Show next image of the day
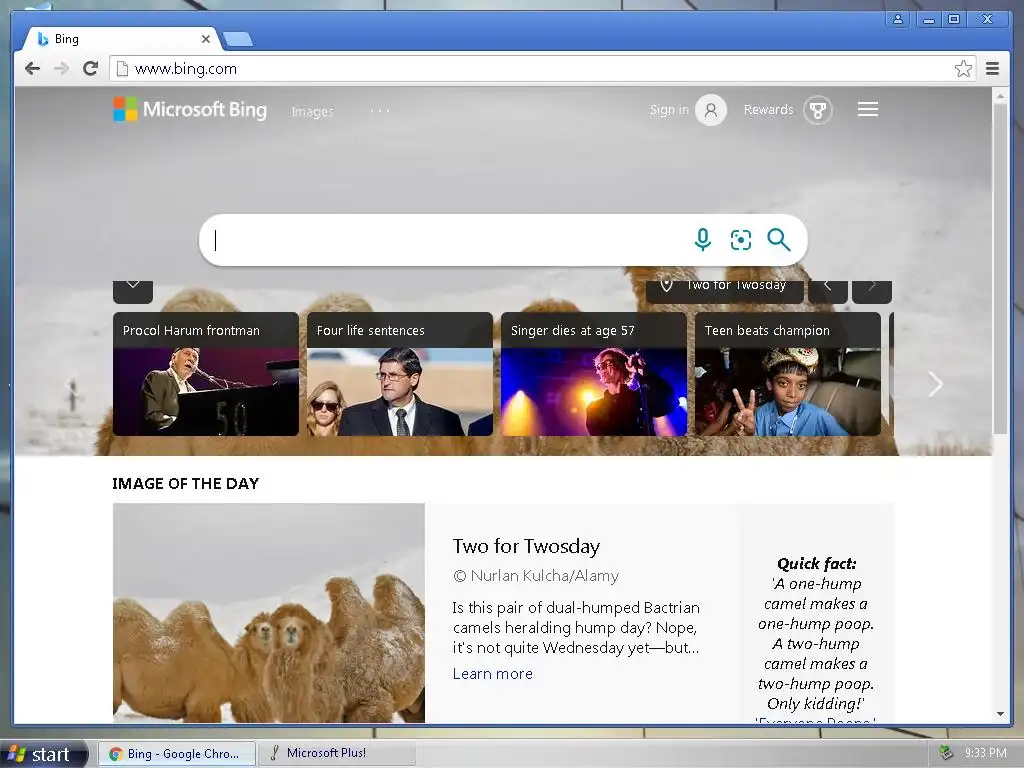The height and width of the screenshot is (768, 1024). [872, 291]
